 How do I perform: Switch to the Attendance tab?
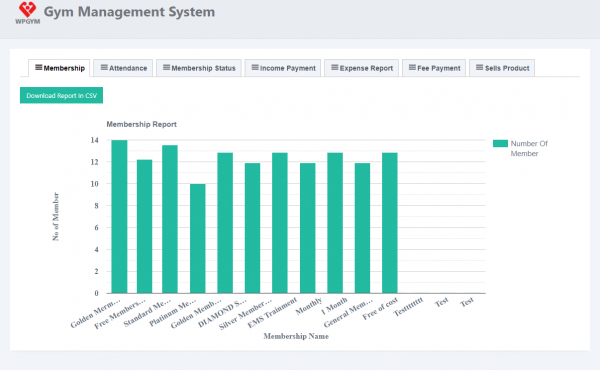pos(123,68)
